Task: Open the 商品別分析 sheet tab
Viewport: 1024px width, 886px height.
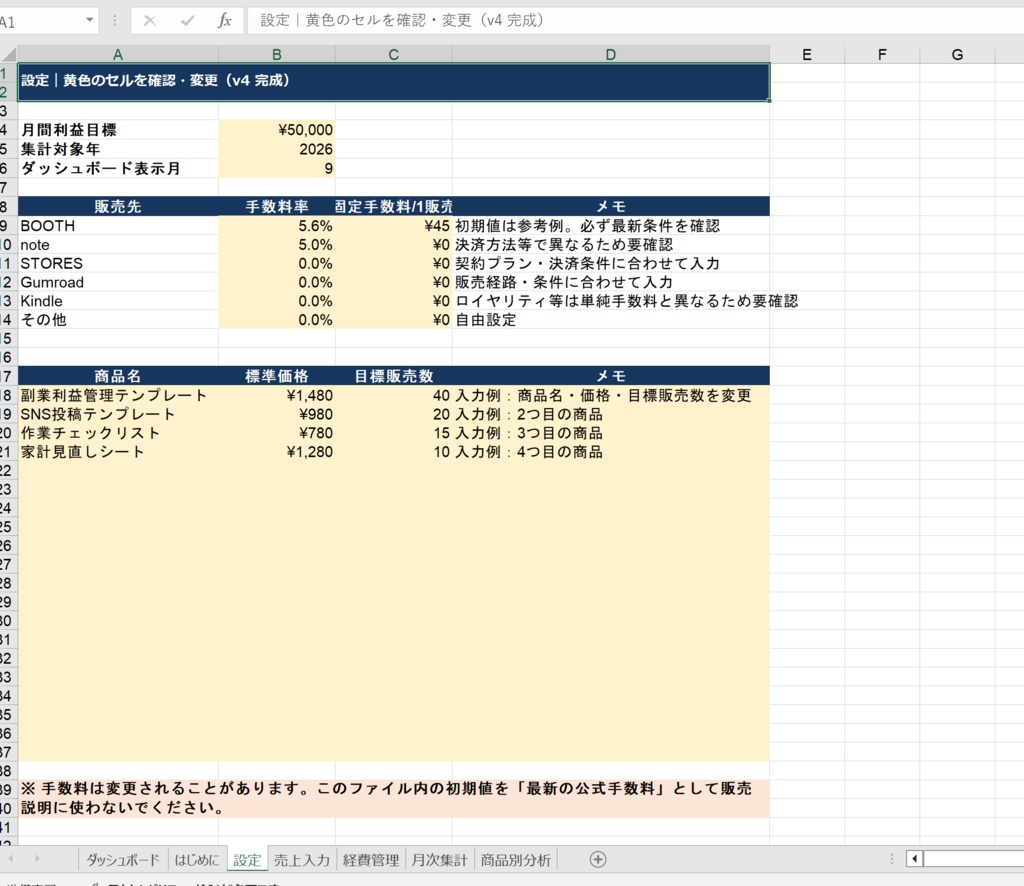Action: 516,860
